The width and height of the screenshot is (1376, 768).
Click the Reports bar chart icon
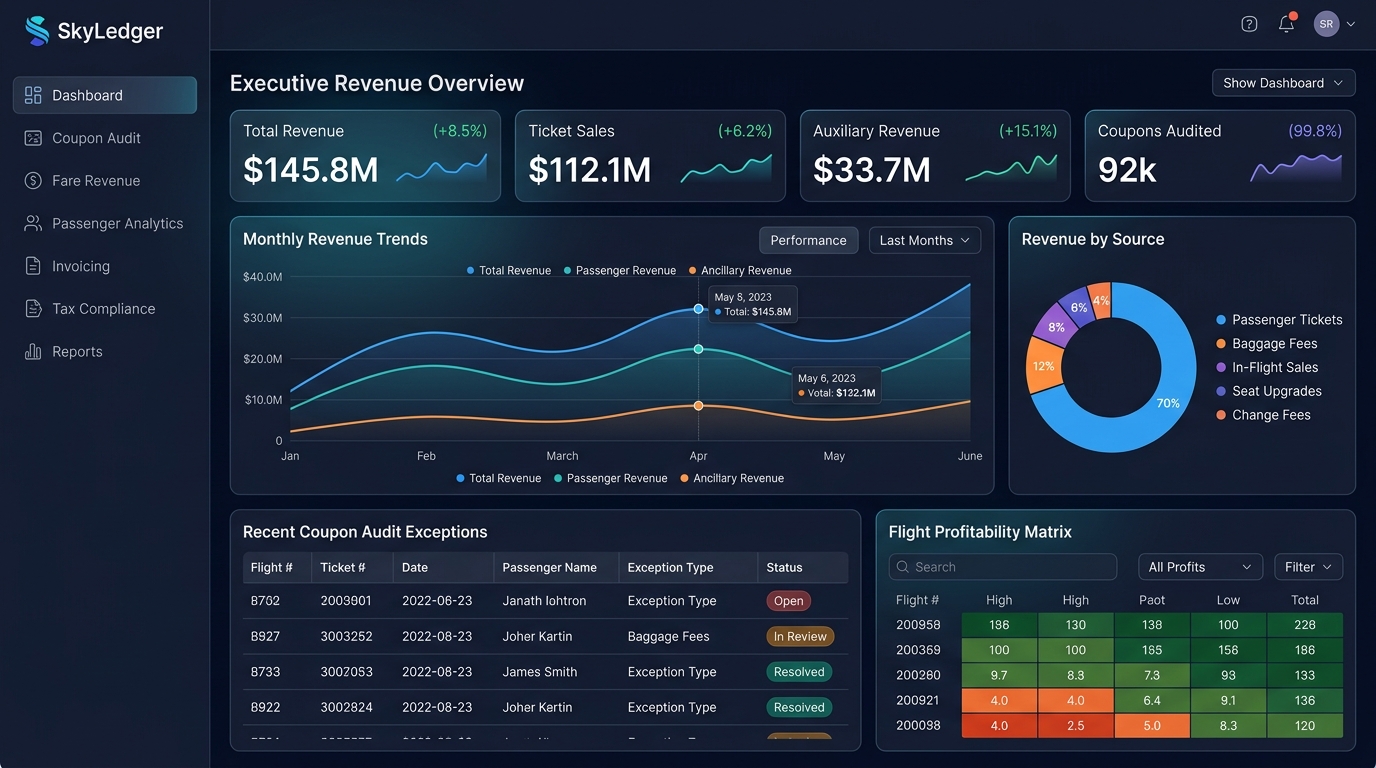pos(33,351)
